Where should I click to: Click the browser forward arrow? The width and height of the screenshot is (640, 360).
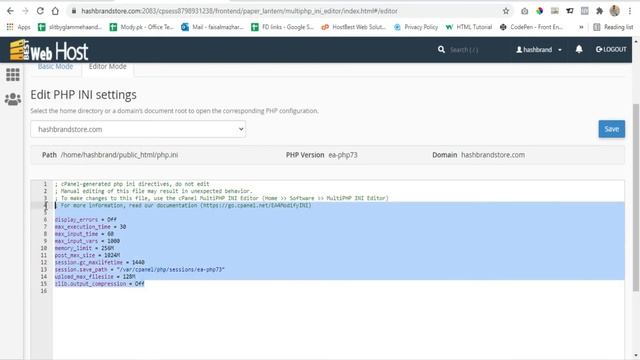click(x=25, y=11)
